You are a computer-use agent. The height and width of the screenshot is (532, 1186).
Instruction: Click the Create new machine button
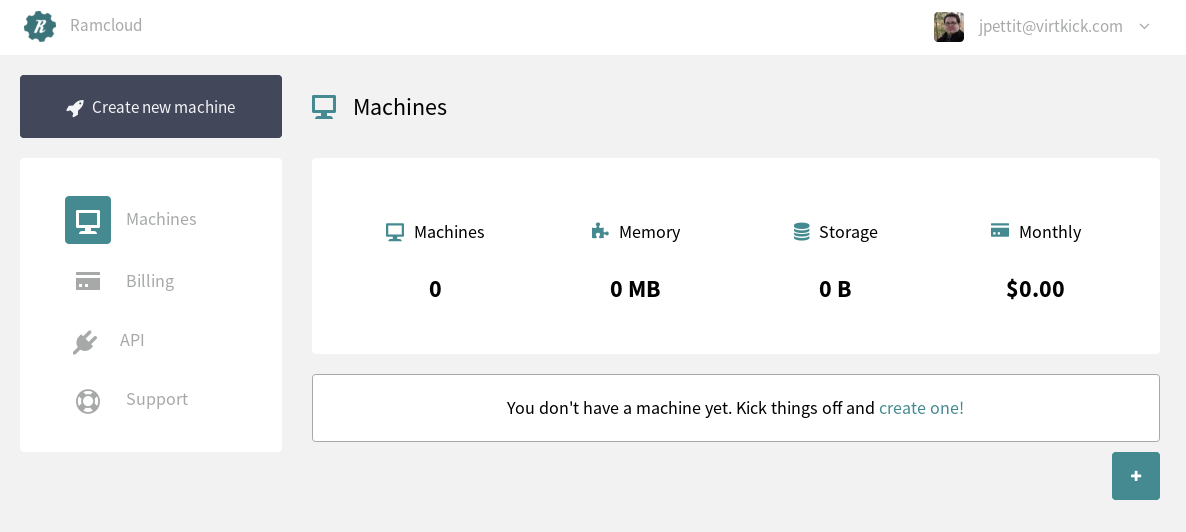tap(151, 107)
